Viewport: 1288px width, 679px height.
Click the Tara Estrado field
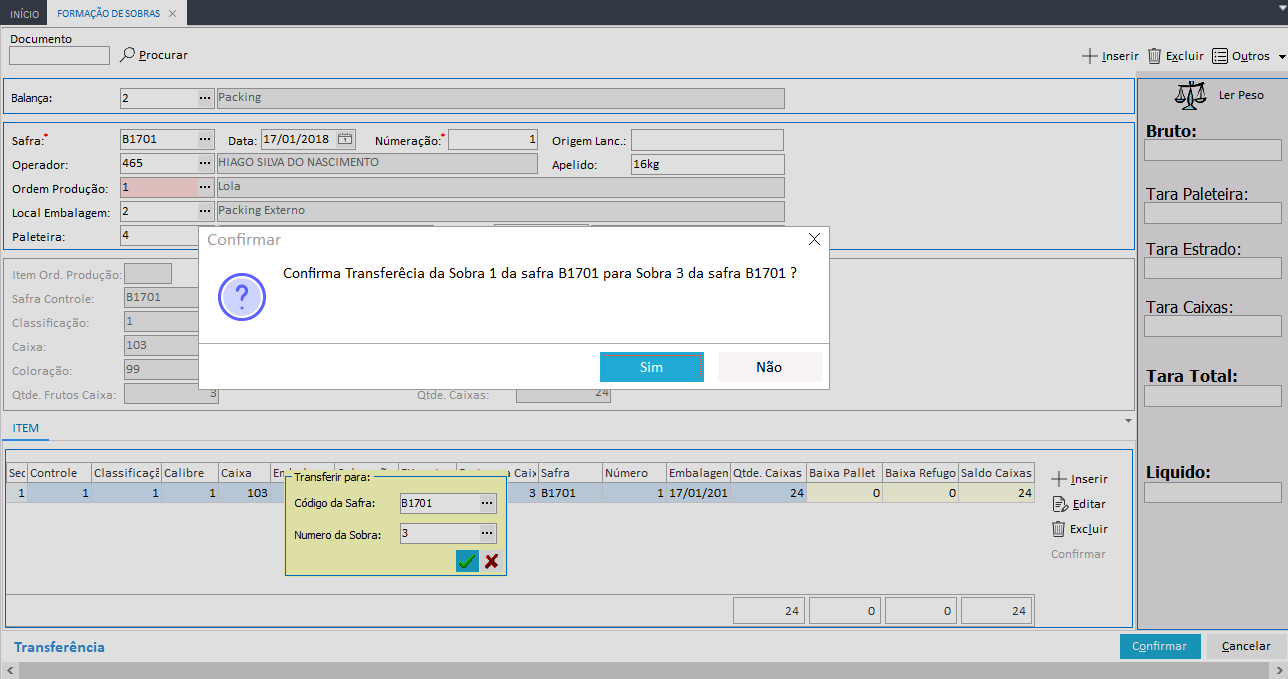click(x=1212, y=268)
